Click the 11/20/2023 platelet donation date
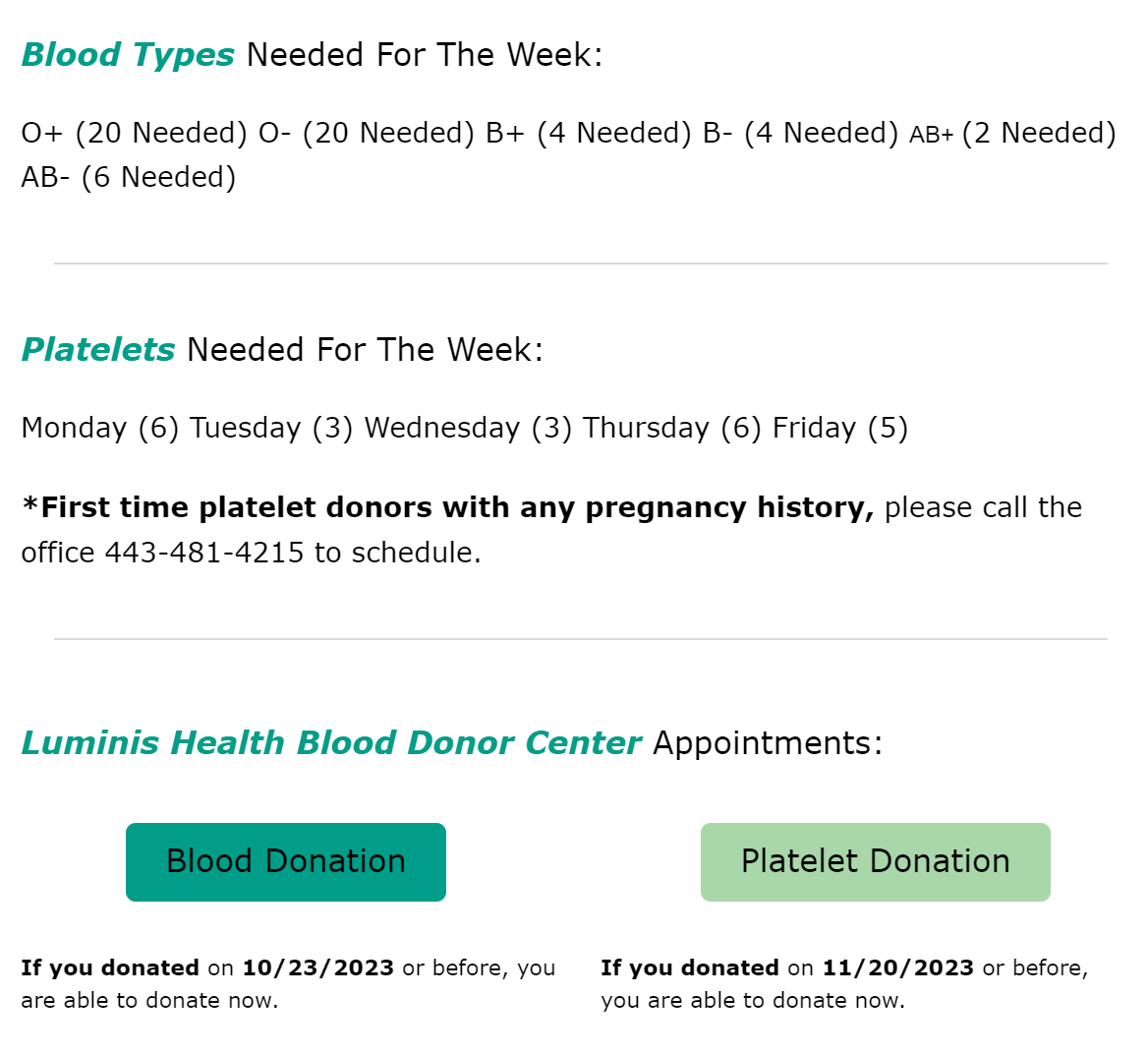The width and height of the screenshot is (1148, 1054). [x=897, y=967]
